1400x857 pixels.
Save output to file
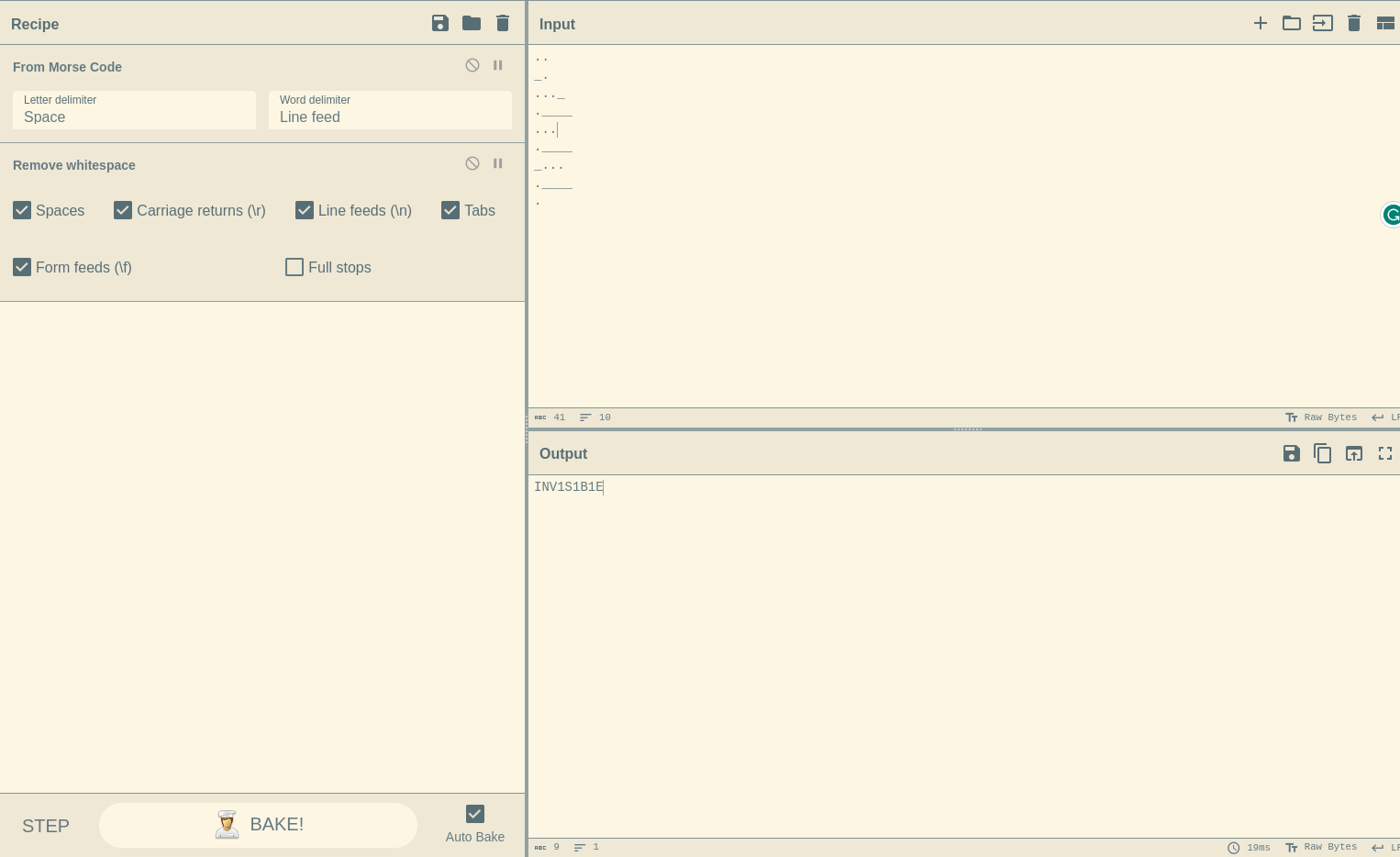click(x=1292, y=453)
